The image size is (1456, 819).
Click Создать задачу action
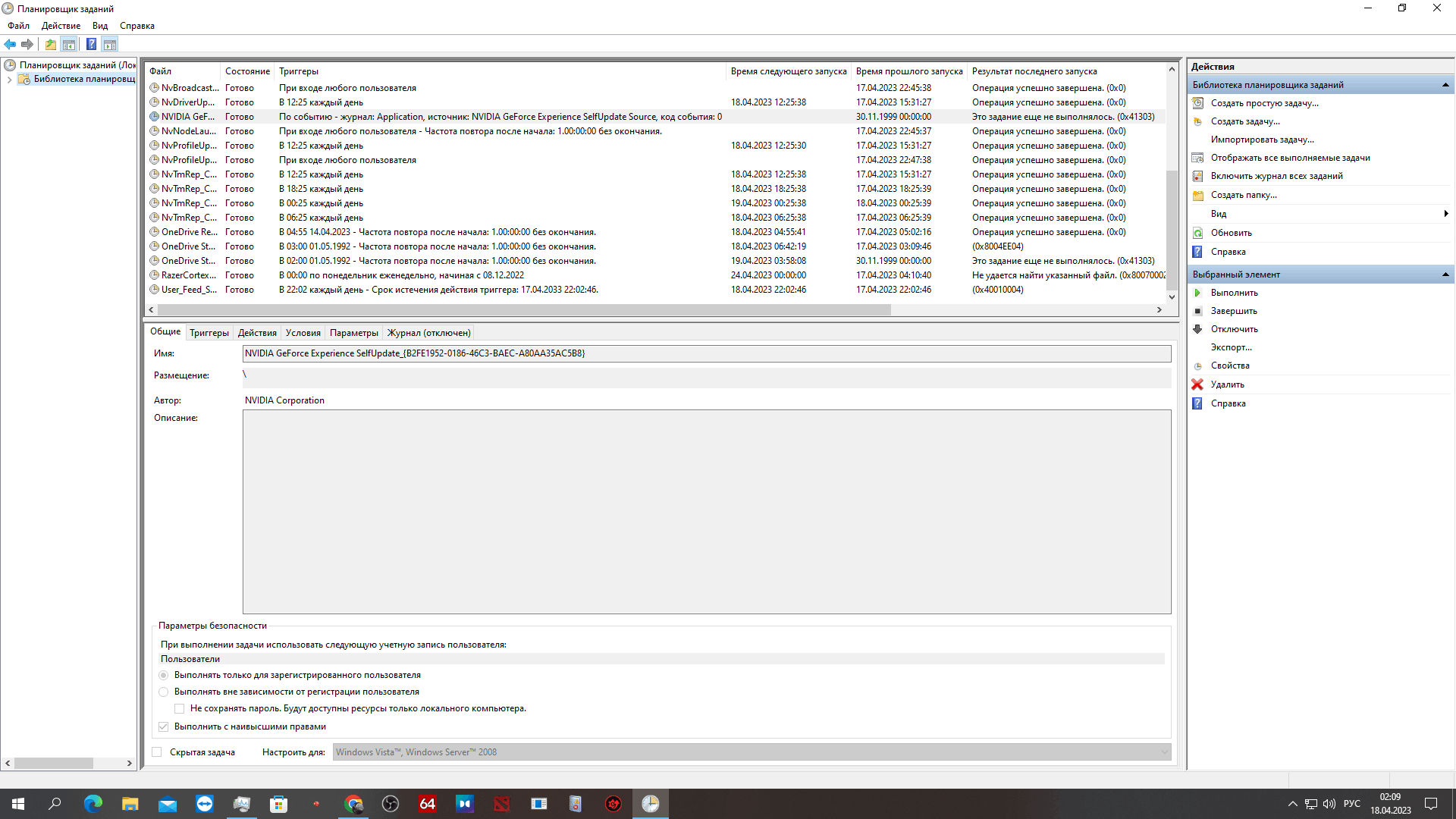tap(1245, 121)
